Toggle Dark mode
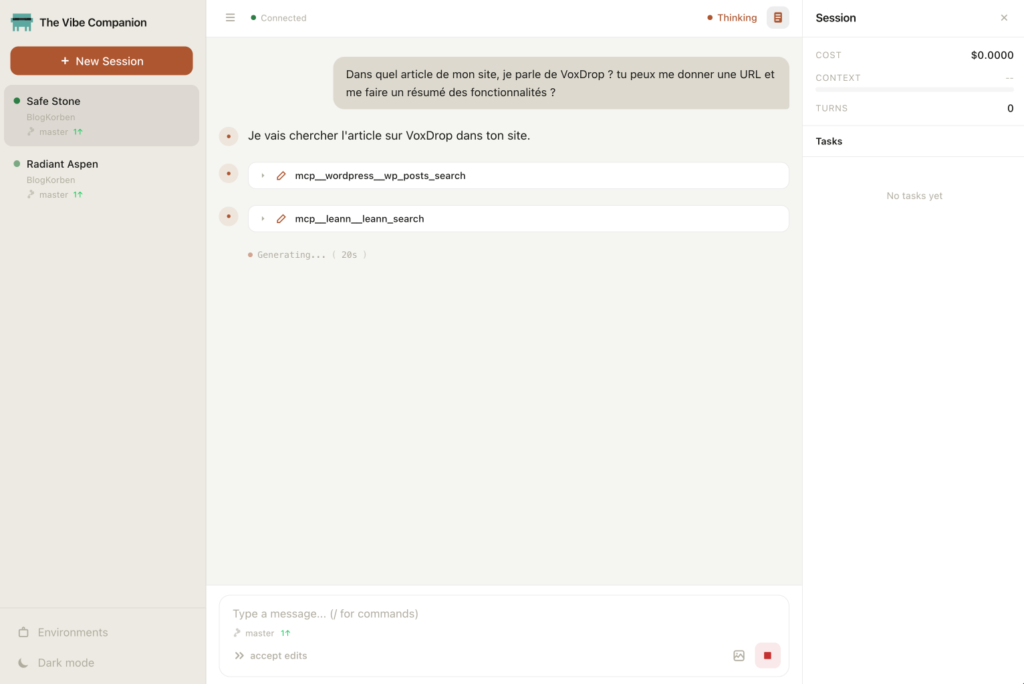 point(65,663)
